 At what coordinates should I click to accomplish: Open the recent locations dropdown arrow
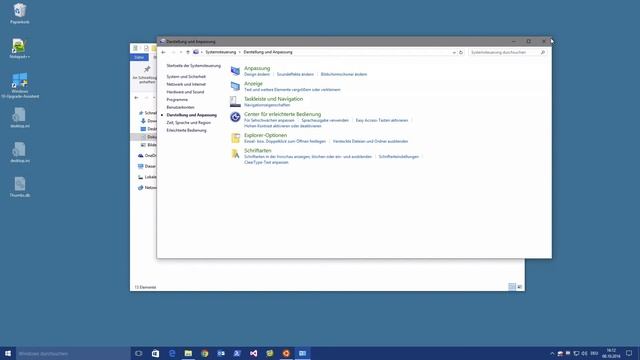pyautogui.click(x=181, y=52)
